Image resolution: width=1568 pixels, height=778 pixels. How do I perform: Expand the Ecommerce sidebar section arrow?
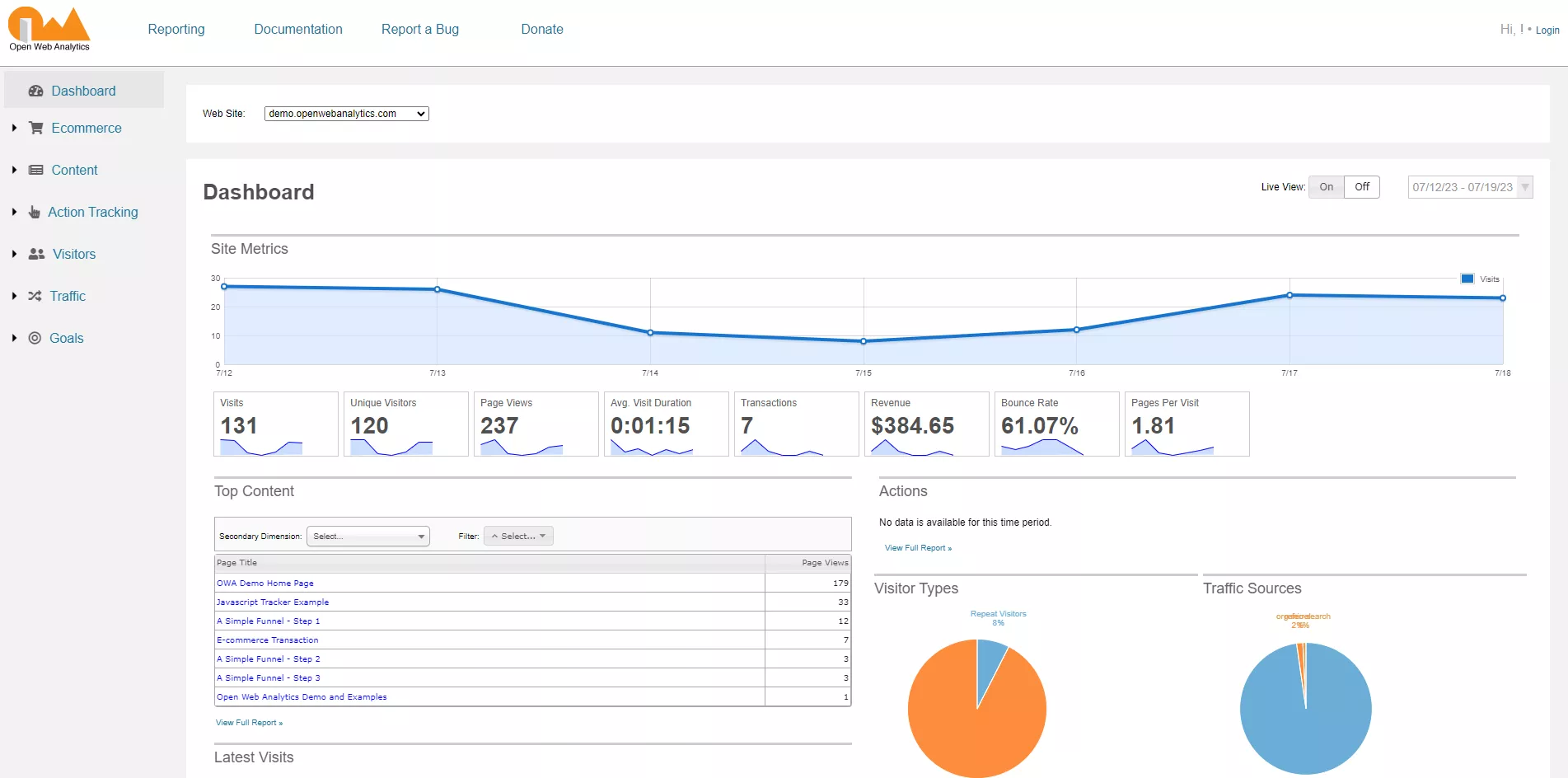tap(14, 128)
